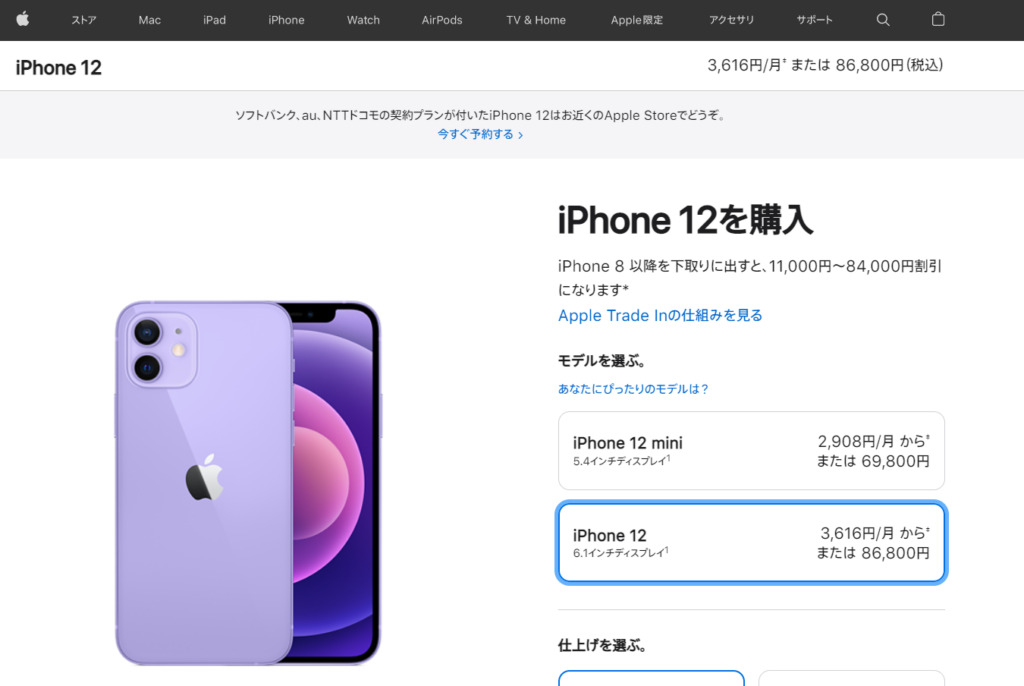1024x686 pixels.
Task: Choose the second finish option box
Action: tap(852, 678)
